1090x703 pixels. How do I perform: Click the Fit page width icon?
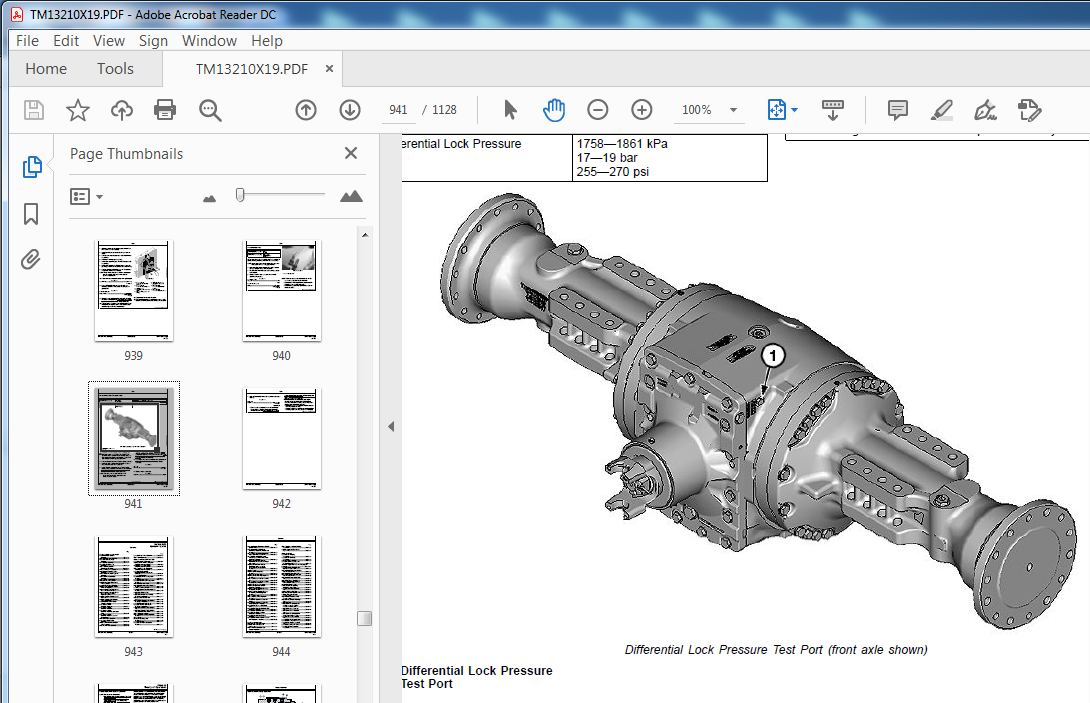pyautogui.click(x=776, y=110)
